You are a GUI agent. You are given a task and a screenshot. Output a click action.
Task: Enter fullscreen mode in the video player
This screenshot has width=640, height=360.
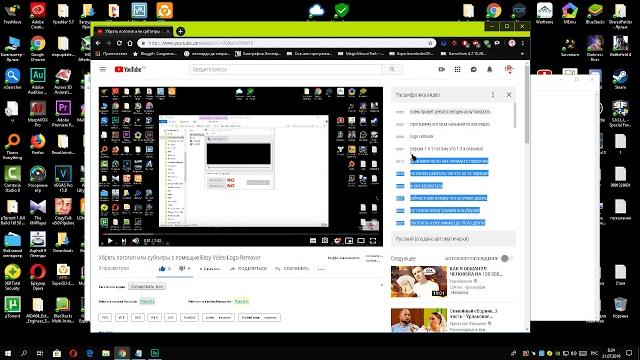[373, 241]
